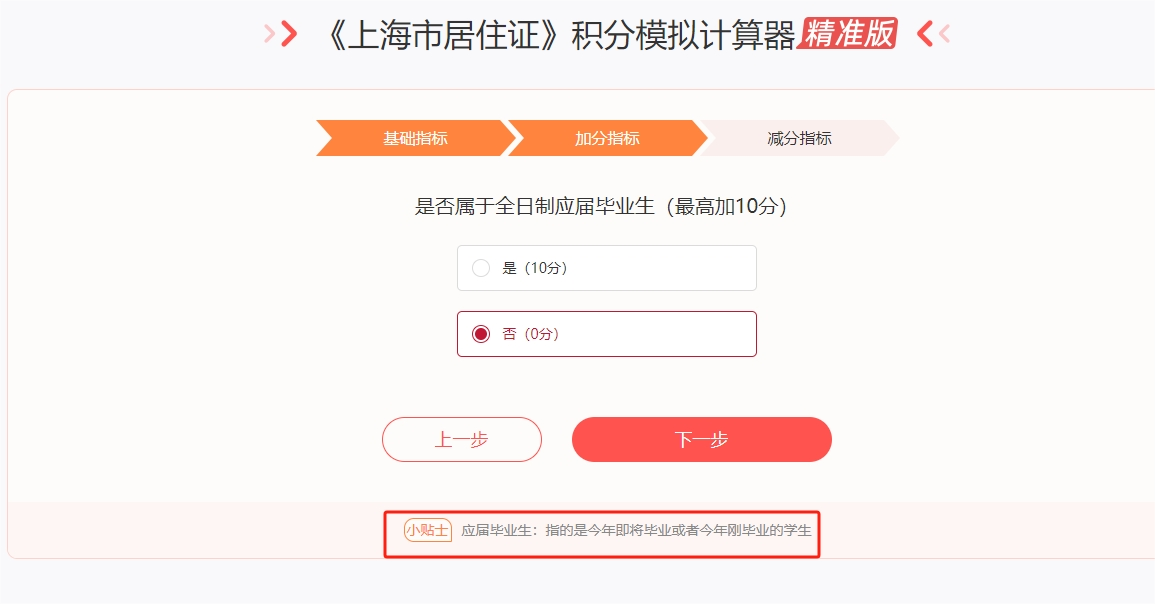
Task: Click the 否（0分）label text
Action: 531,334
